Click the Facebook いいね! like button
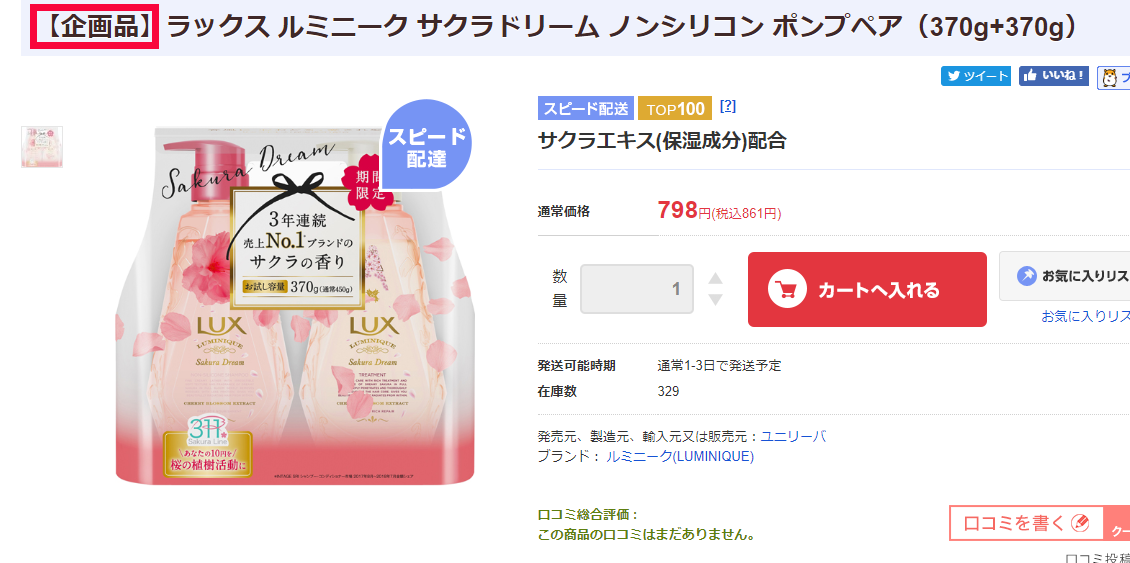The width and height of the screenshot is (1130, 563). 1054,76
